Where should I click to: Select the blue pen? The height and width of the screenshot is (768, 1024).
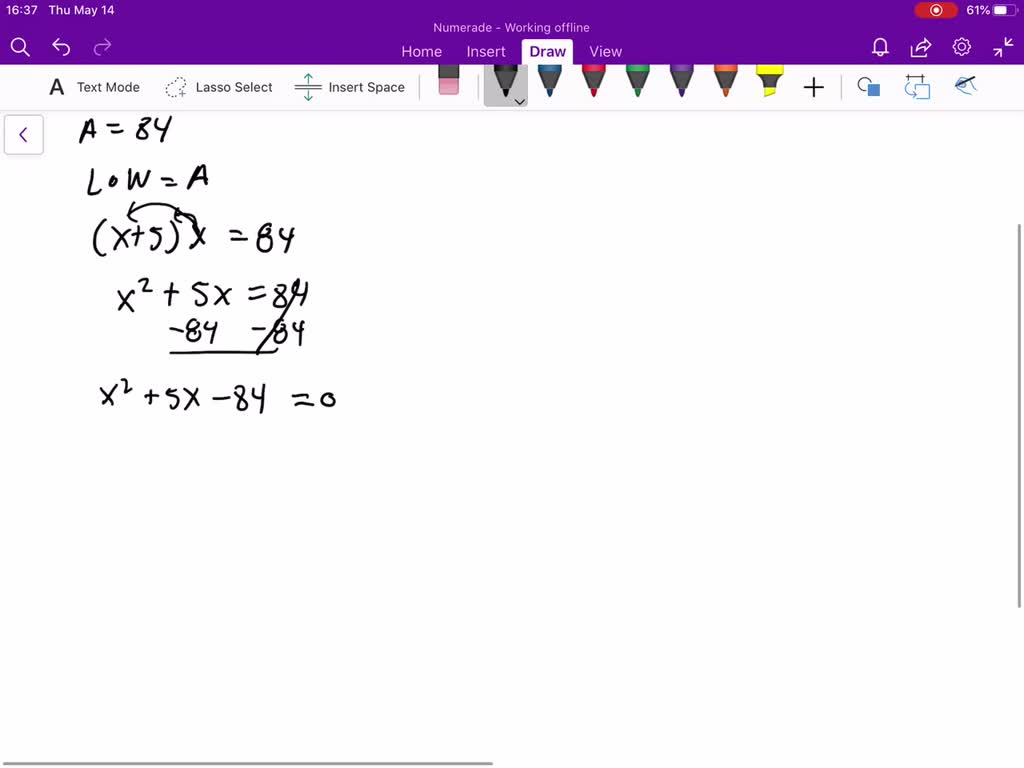tap(549, 81)
